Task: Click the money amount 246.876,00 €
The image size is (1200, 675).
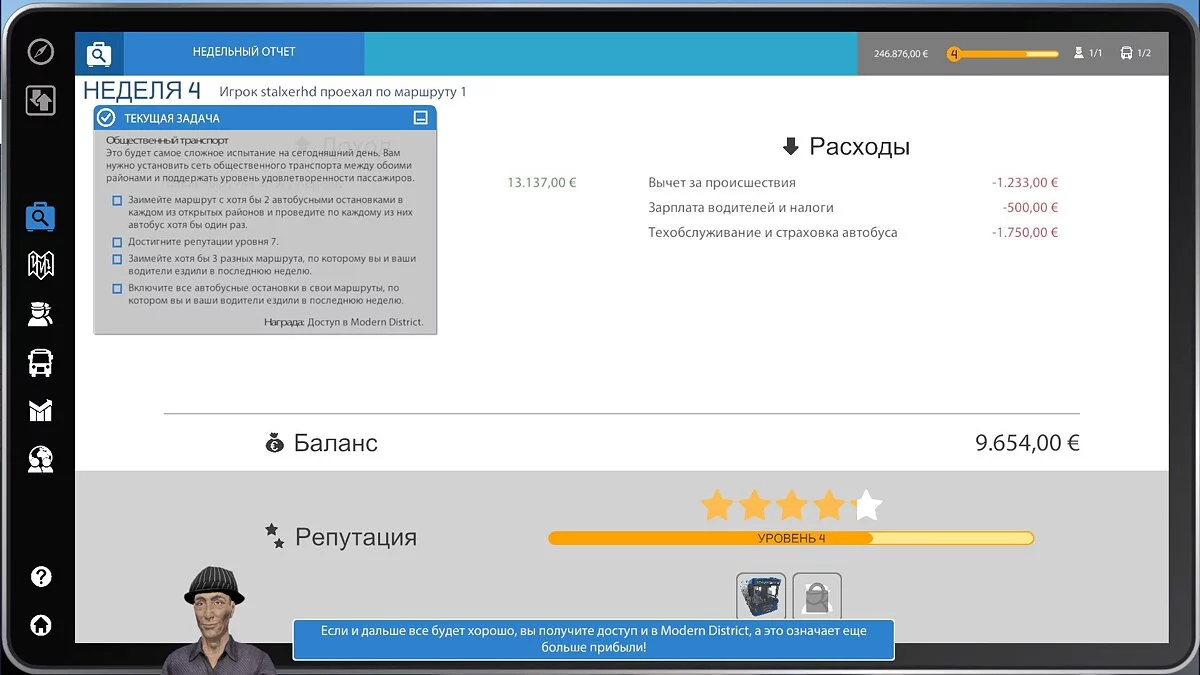Action: tap(901, 54)
